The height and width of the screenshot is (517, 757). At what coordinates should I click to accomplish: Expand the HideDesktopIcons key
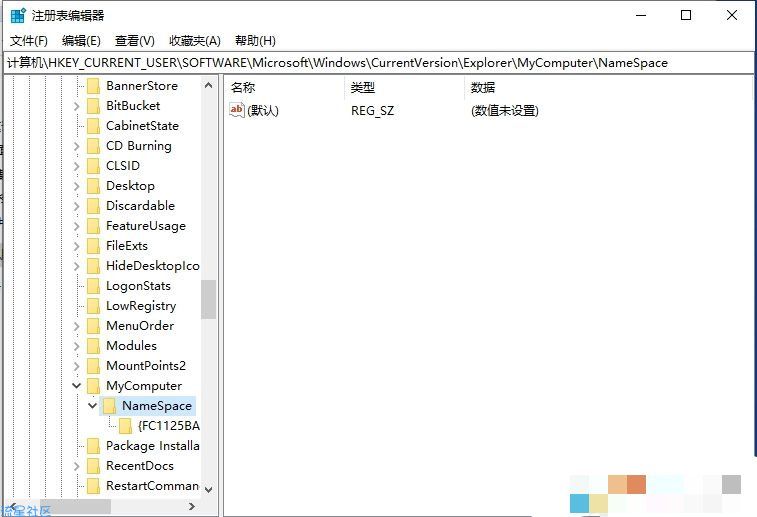77,266
